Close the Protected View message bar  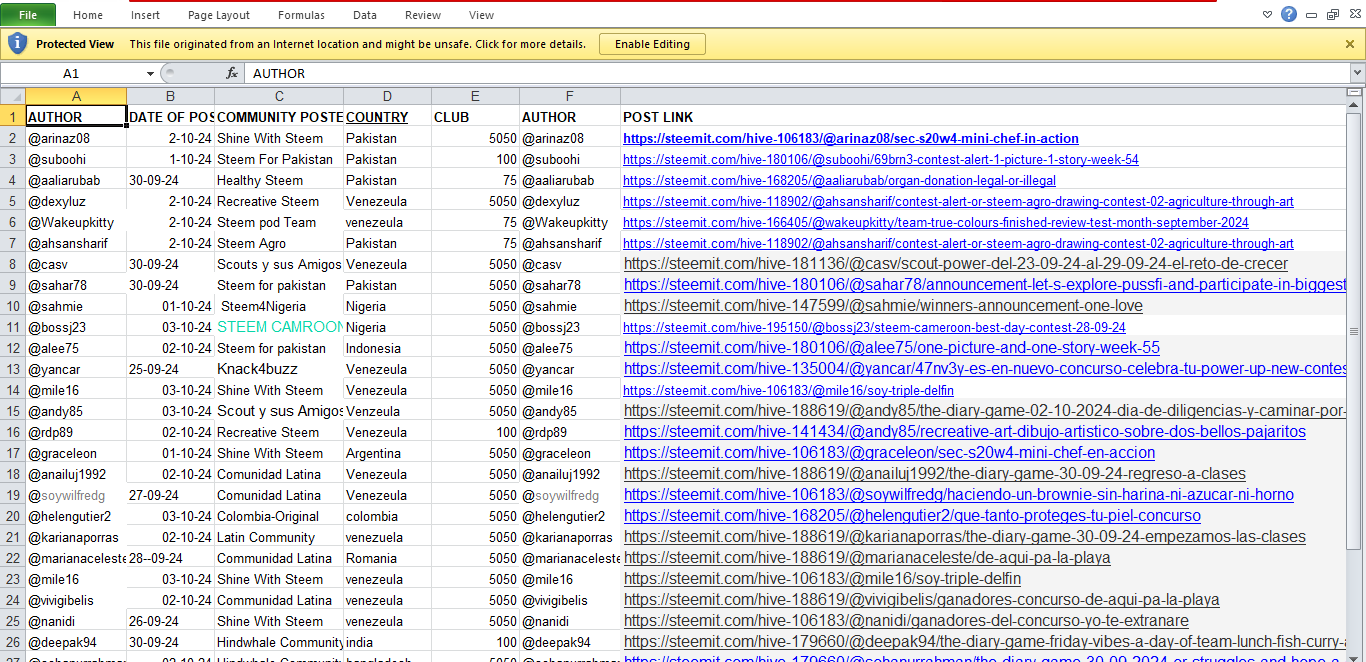tap(1350, 44)
